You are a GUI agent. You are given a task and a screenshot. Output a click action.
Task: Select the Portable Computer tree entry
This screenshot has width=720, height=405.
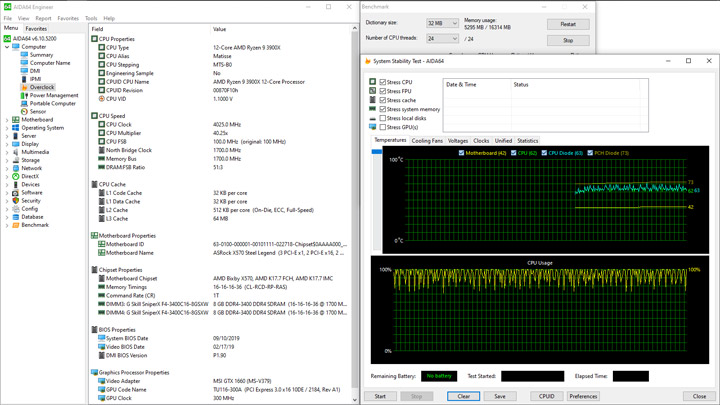pyautogui.click(x=52, y=103)
